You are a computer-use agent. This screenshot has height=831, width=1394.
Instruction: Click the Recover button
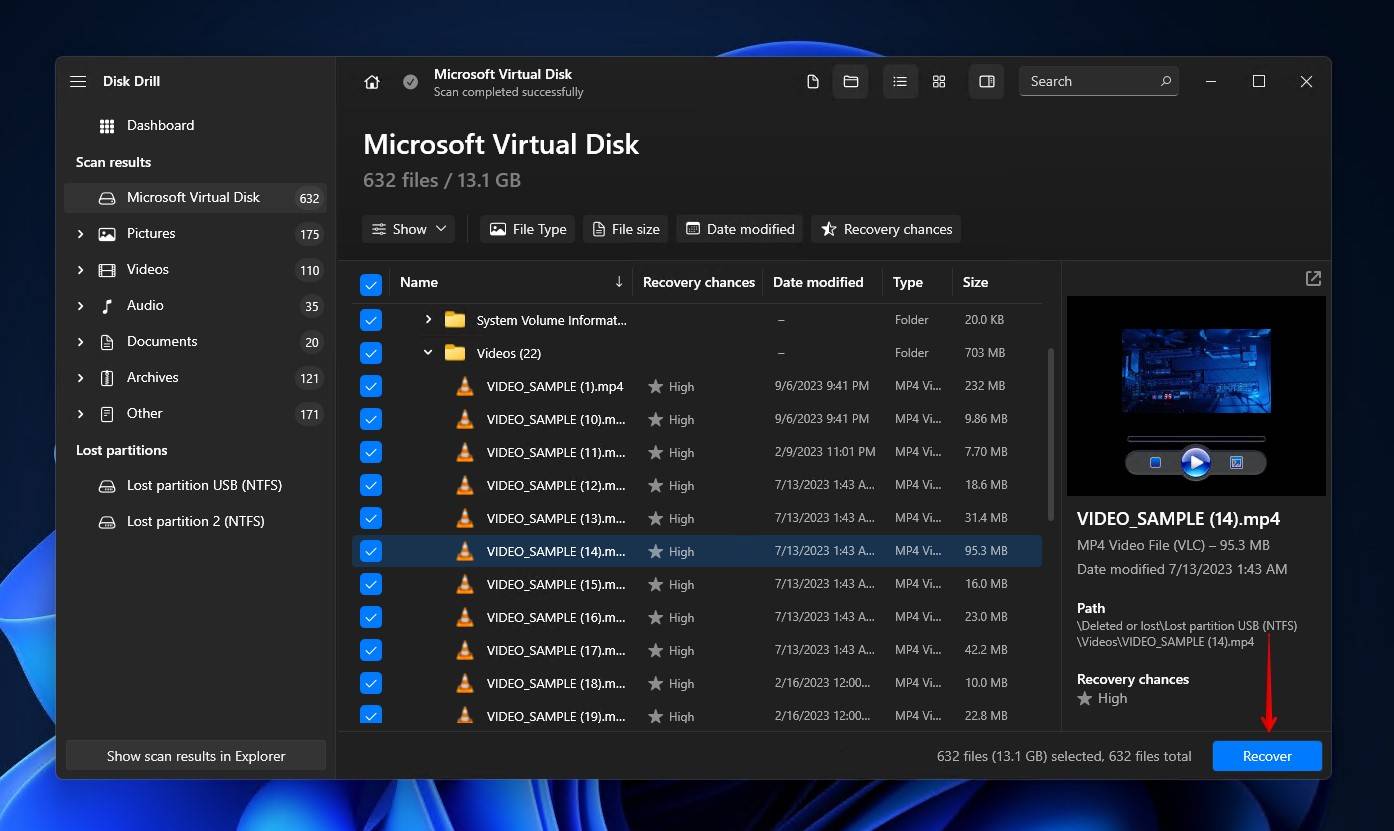click(1267, 756)
